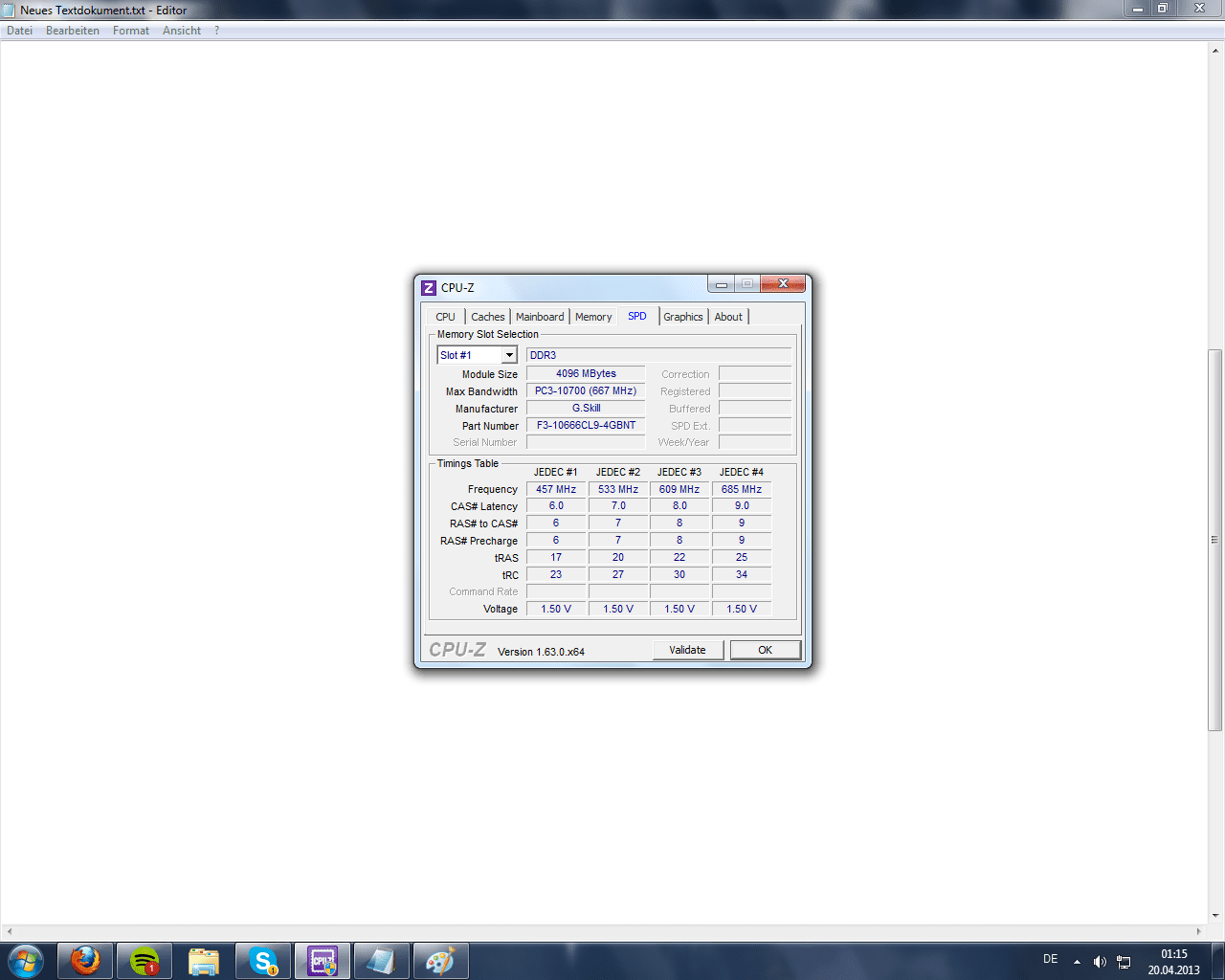
Task: Switch to the Memory tab
Action: pos(593,317)
